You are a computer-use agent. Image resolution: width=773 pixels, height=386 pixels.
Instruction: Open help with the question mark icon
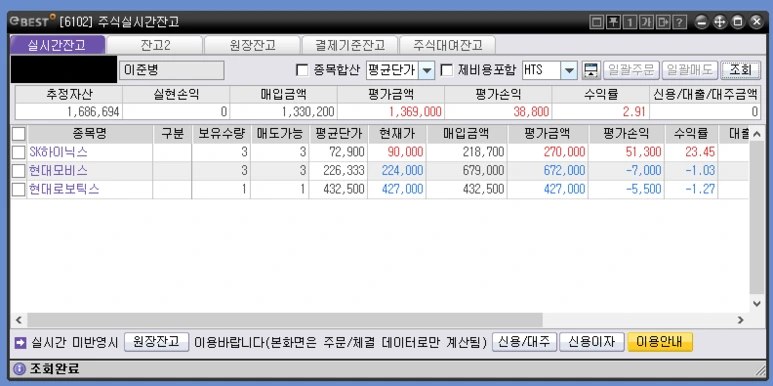(680, 22)
